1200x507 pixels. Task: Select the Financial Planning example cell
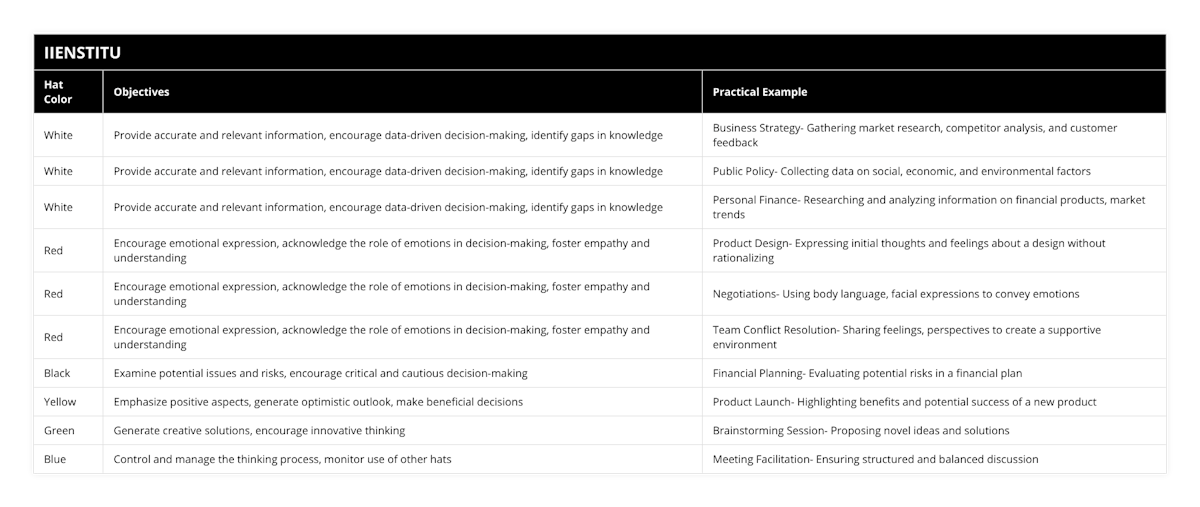(867, 373)
